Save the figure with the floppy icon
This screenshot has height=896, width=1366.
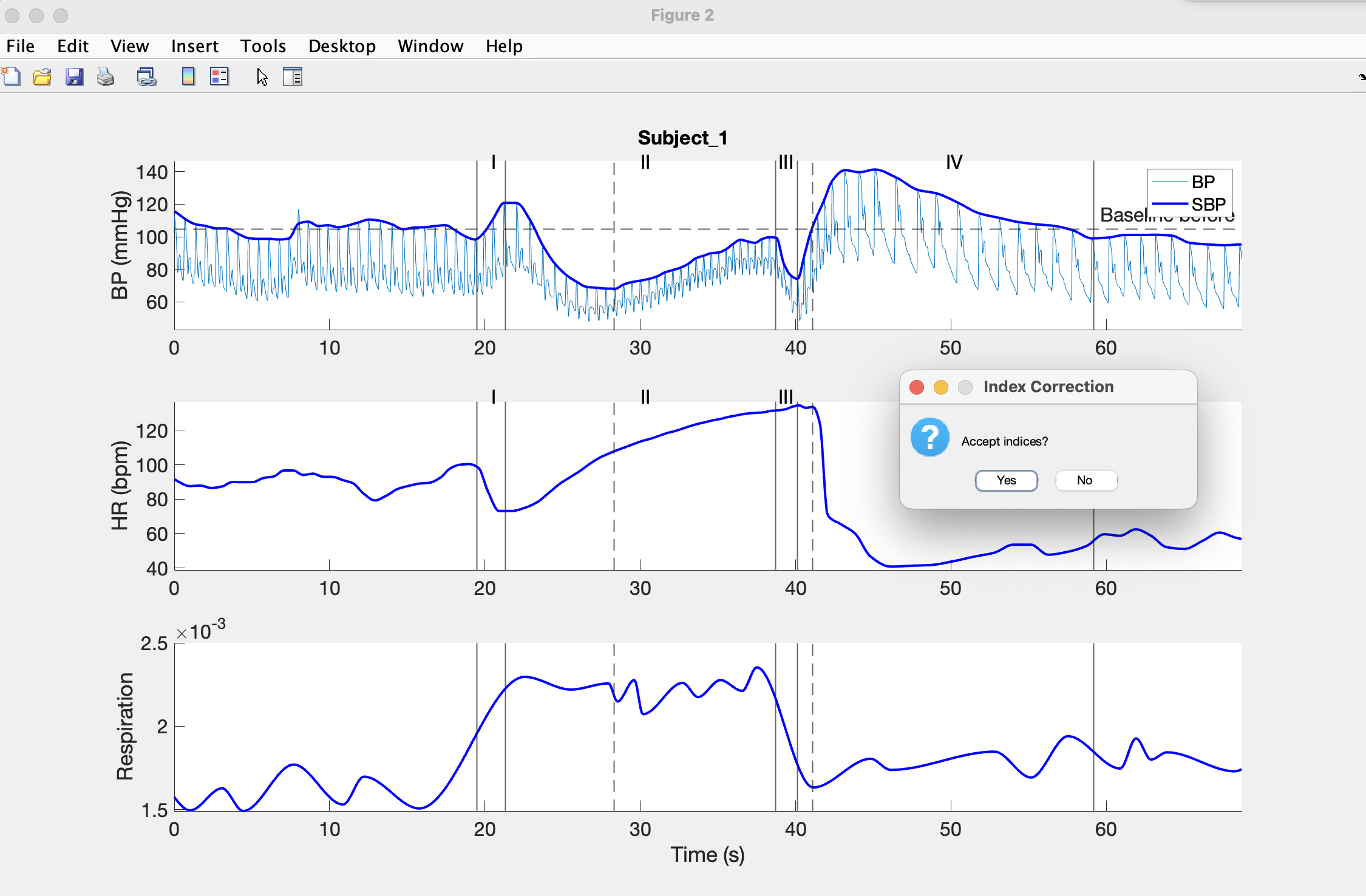(74, 77)
